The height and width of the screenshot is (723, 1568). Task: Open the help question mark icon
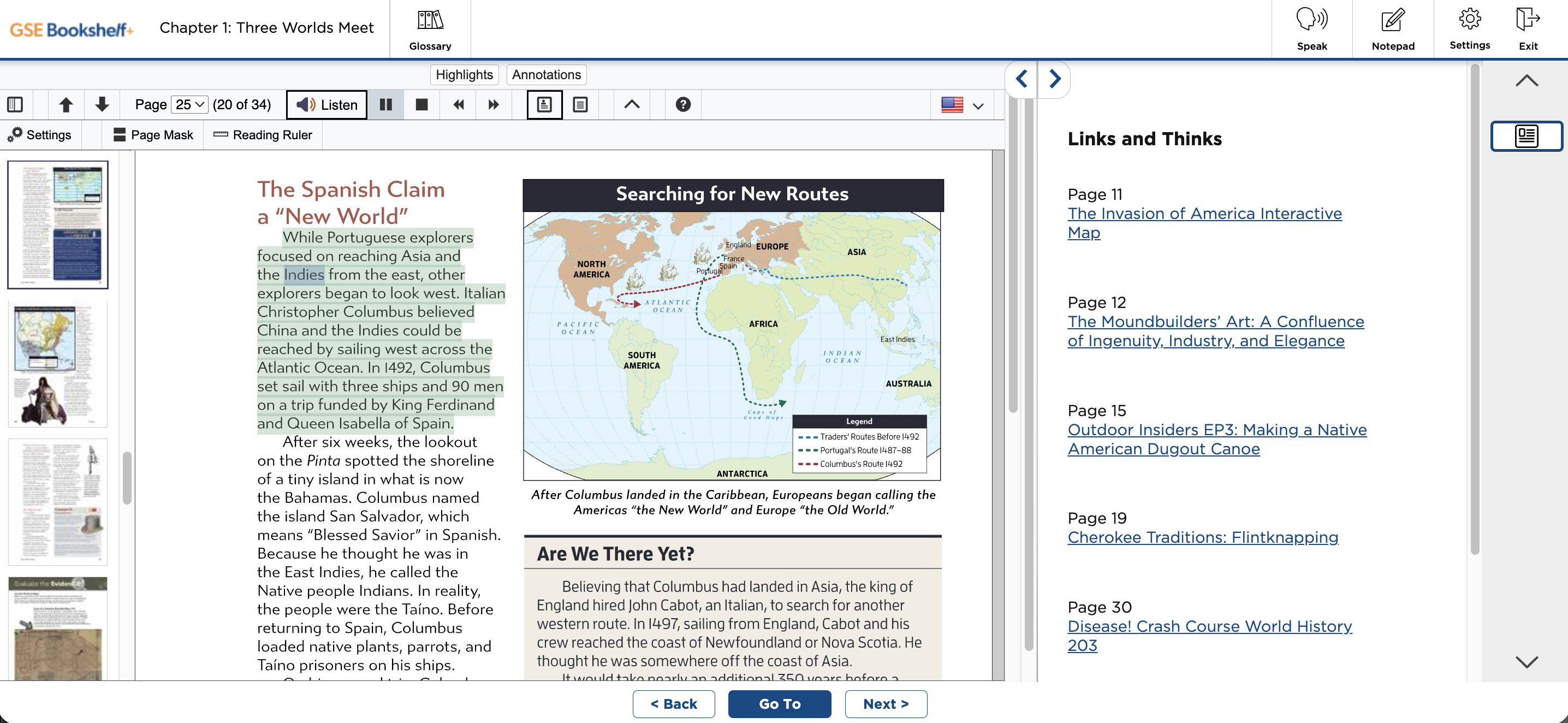pyautogui.click(x=683, y=105)
